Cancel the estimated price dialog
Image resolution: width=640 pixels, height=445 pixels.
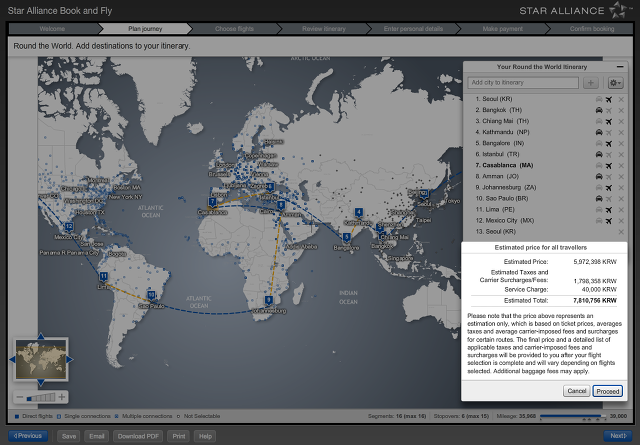(576, 391)
